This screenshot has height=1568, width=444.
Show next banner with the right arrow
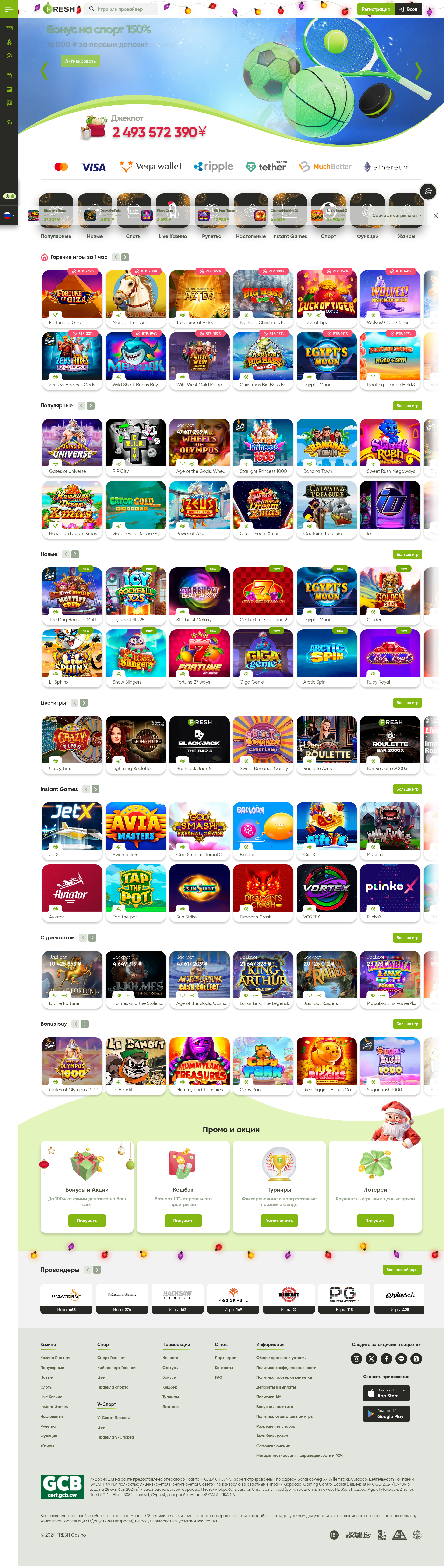pos(418,71)
